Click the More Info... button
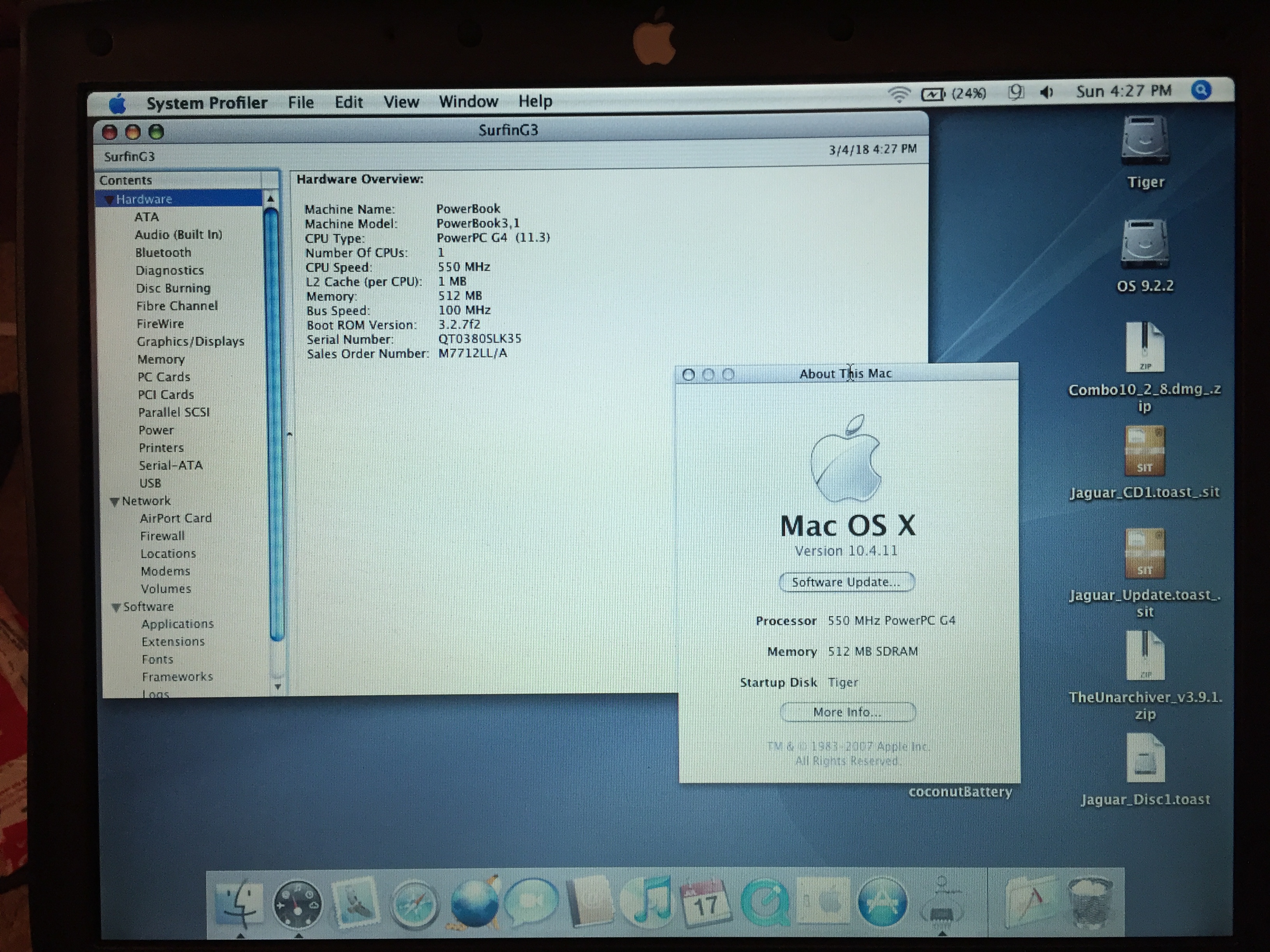Screen dimensions: 1270x952 click(847, 712)
